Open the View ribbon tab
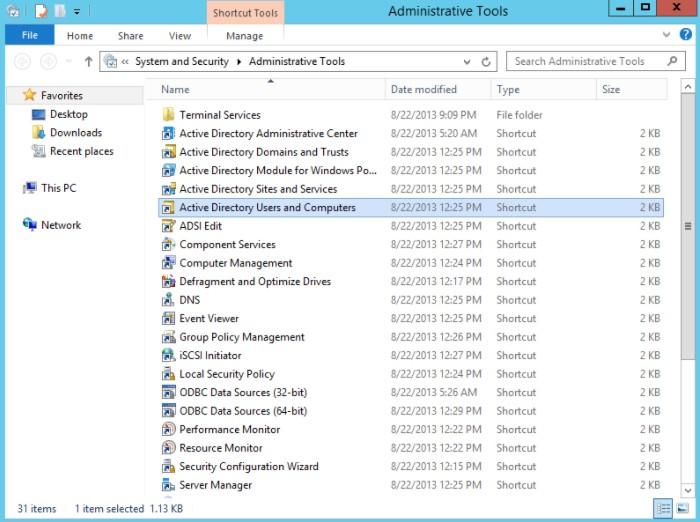Screen dimensions: 700x522 [x=180, y=36]
